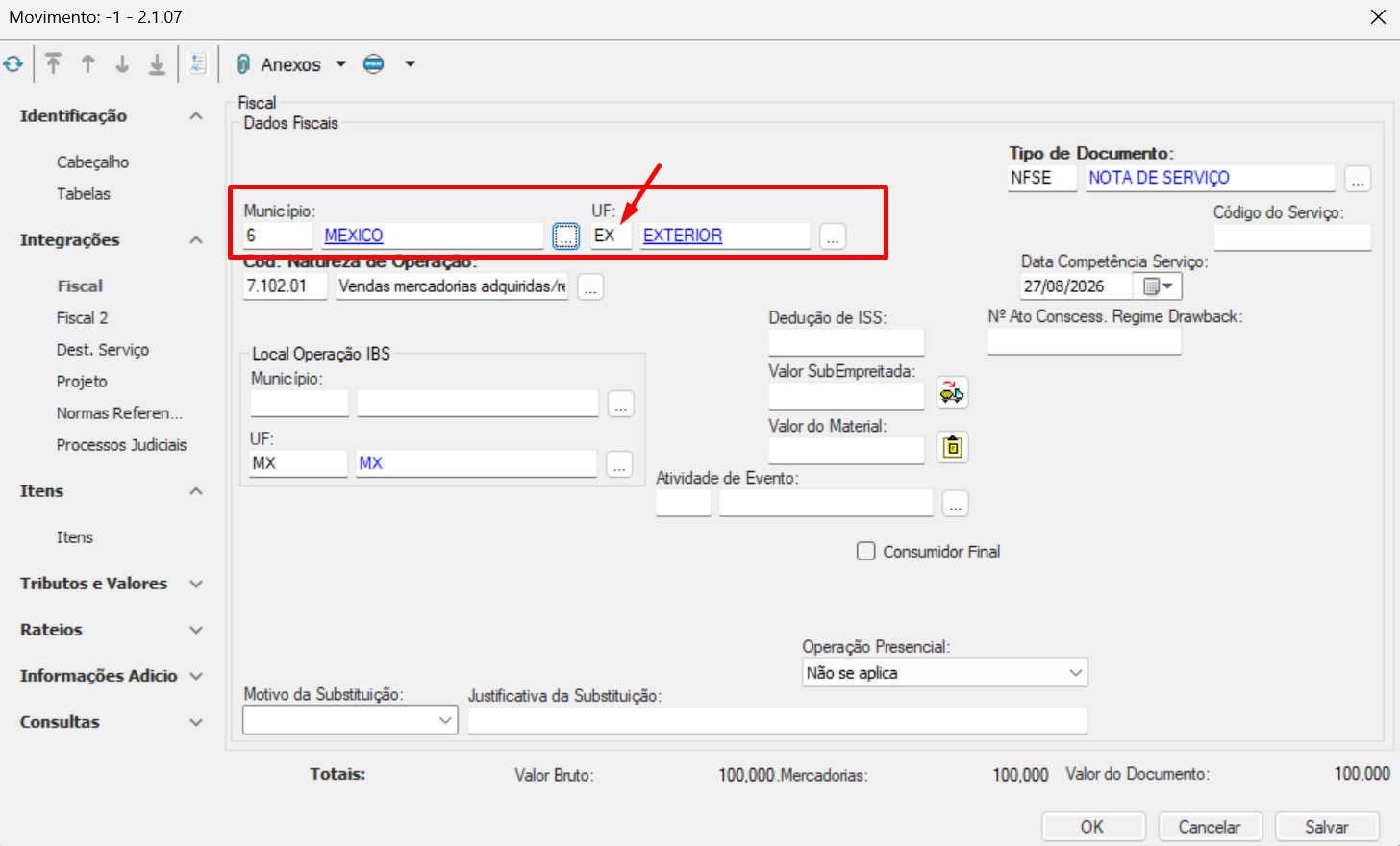Screen dimensions: 1400x846
Task: Select Dest. Serviço in sidebar
Action: [x=103, y=350]
